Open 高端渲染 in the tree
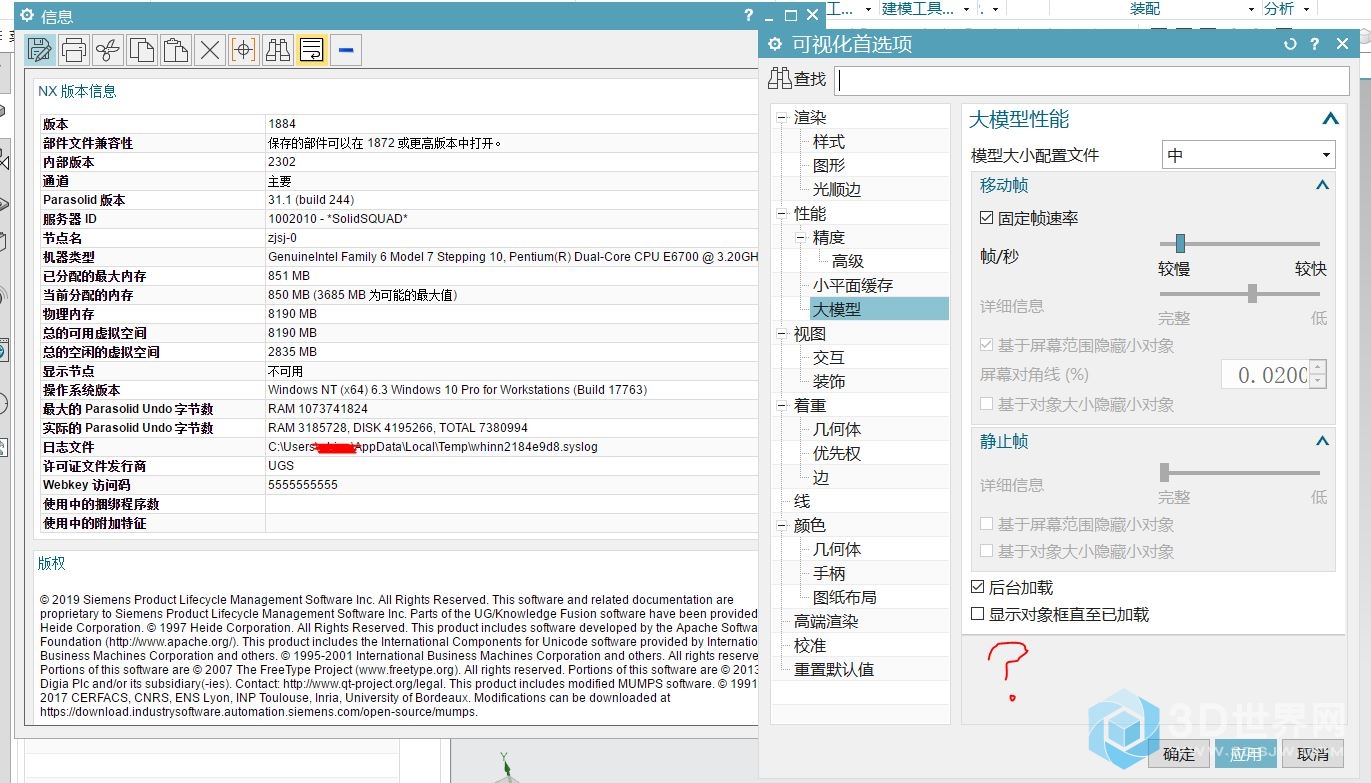Image resolution: width=1371 pixels, height=783 pixels. [x=826, y=622]
